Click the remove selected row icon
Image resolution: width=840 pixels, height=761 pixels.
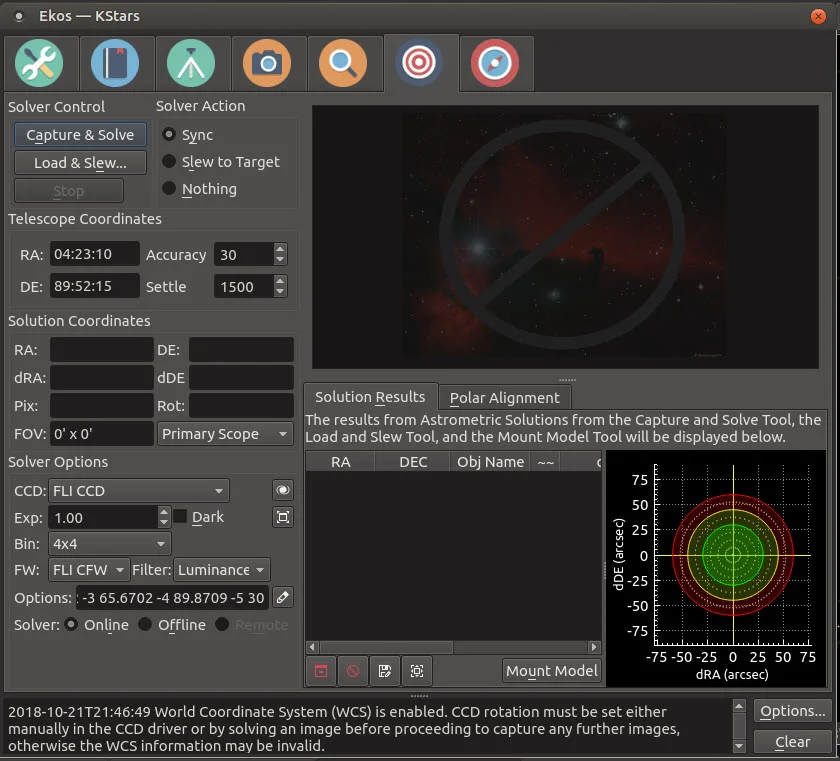tap(352, 671)
